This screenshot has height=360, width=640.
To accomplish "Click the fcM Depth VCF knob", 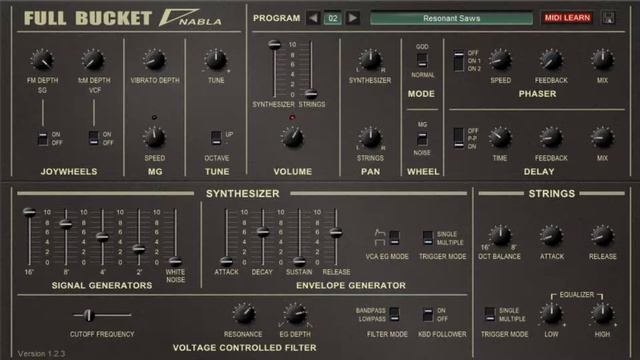I will pyautogui.click(x=93, y=60).
